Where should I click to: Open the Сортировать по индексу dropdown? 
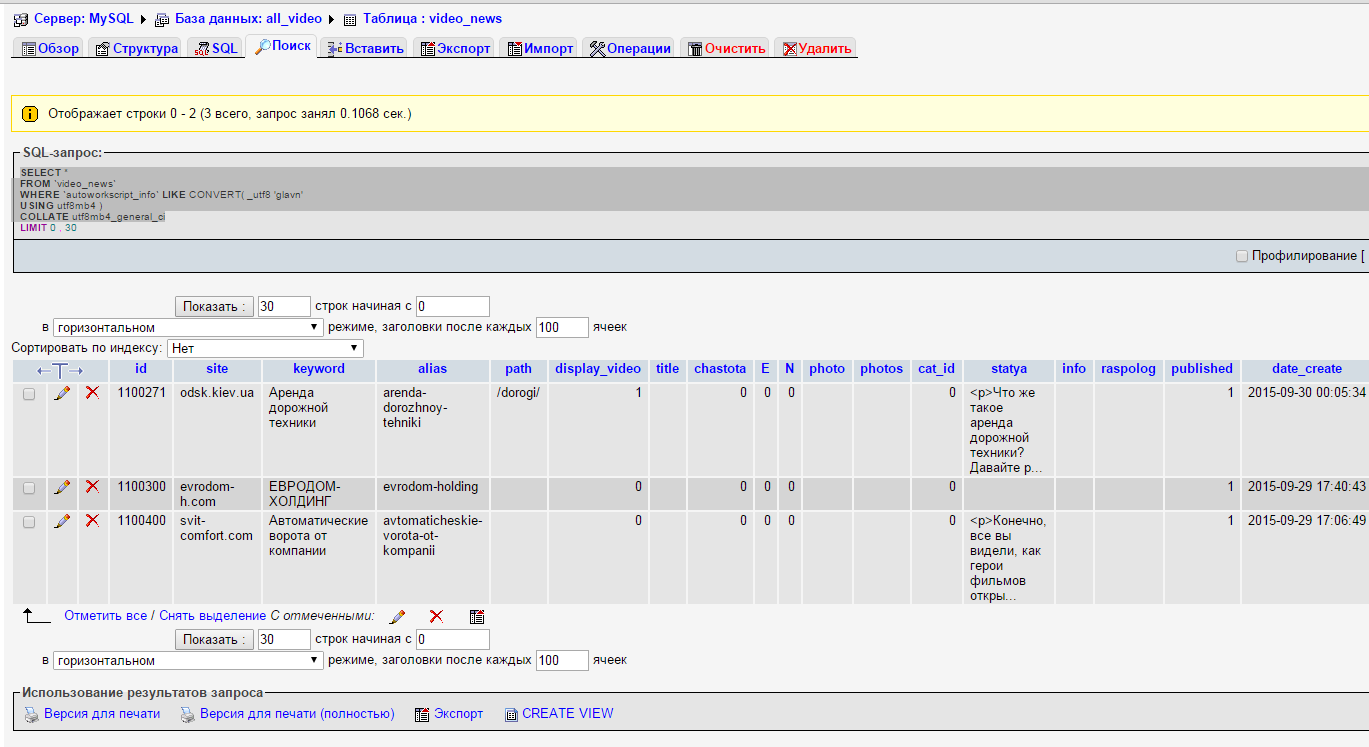click(265, 348)
